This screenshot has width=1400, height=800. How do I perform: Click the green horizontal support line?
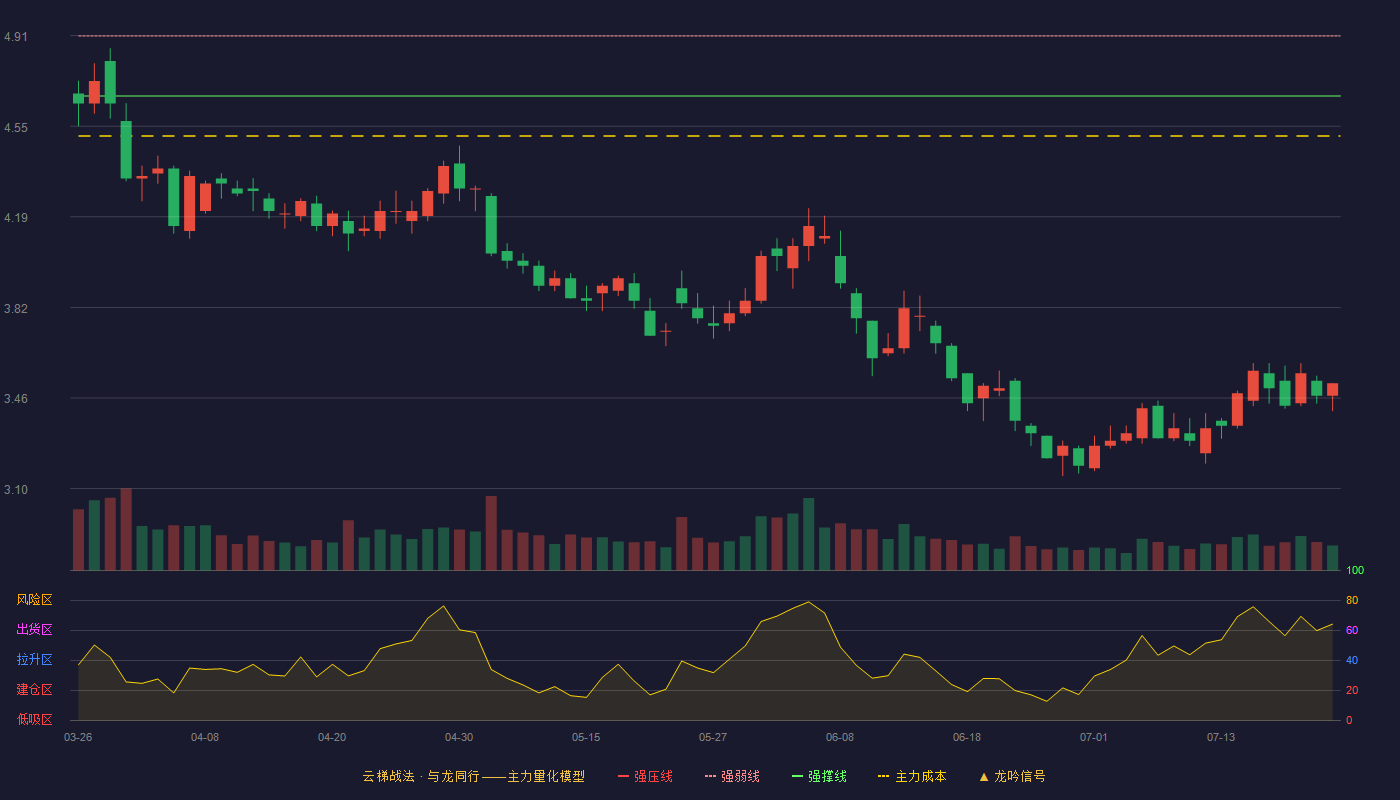(x=708, y=96)
